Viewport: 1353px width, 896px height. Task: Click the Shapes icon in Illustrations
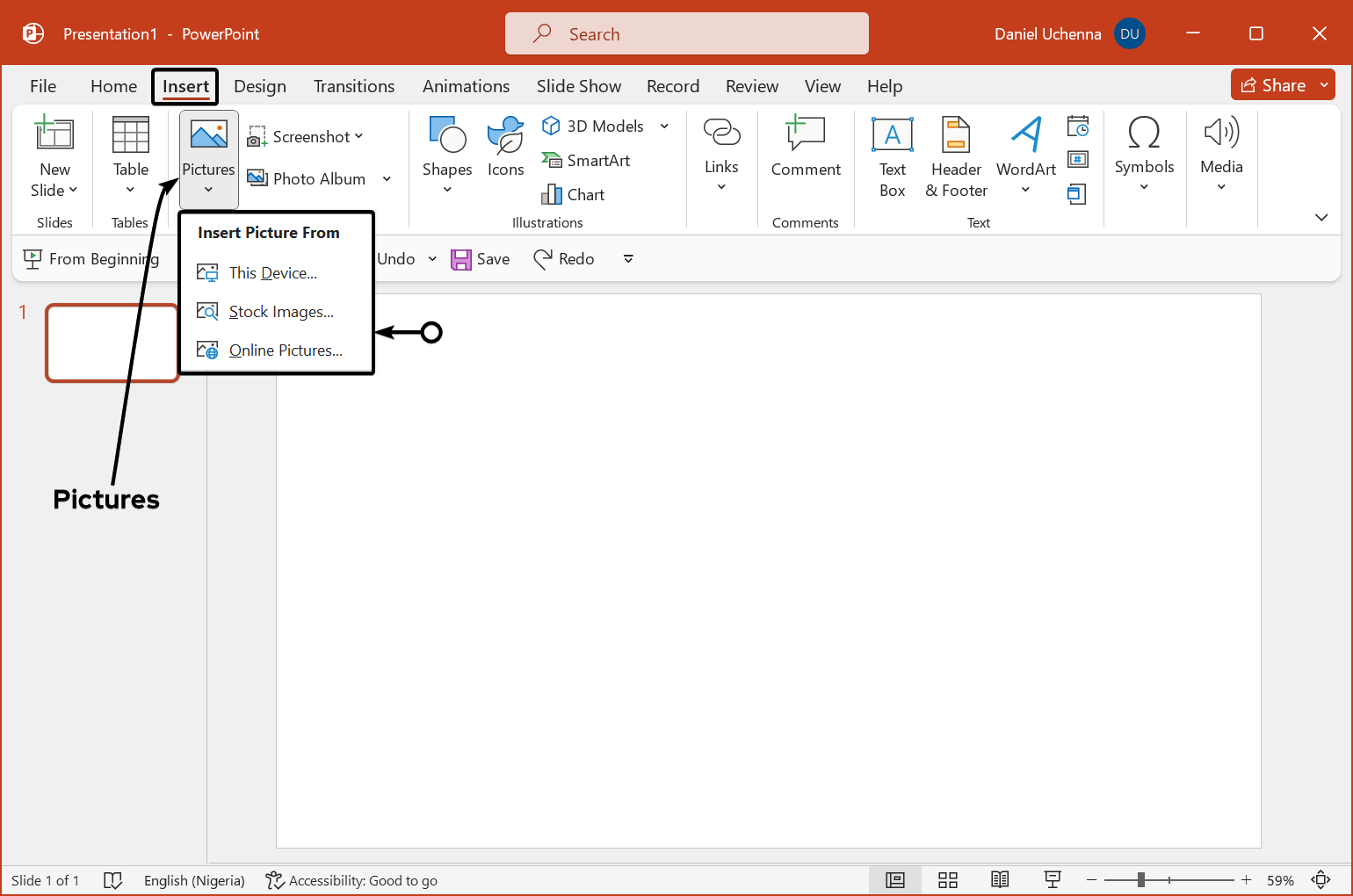point(447,136)
